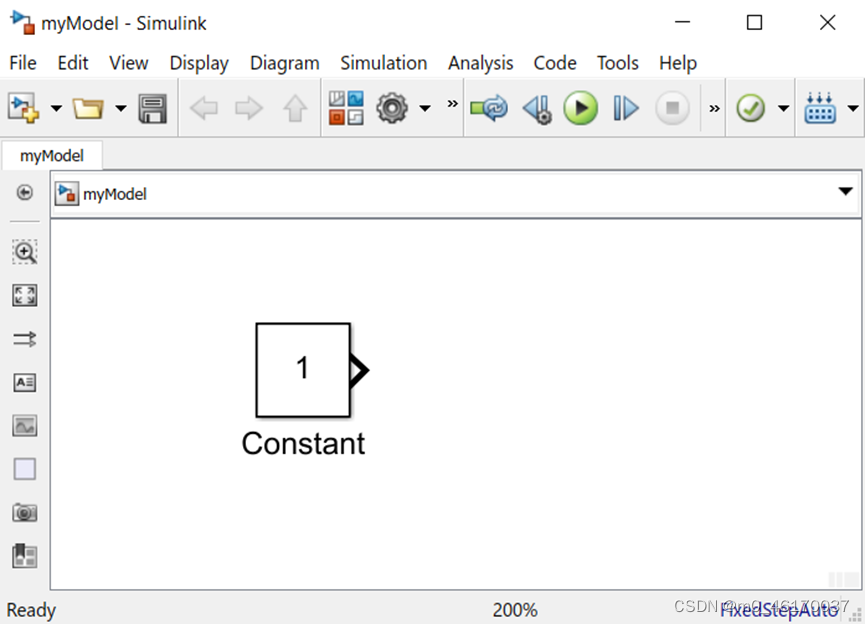
Task: Select the Image annotation tool
Action: click(25, 426)
